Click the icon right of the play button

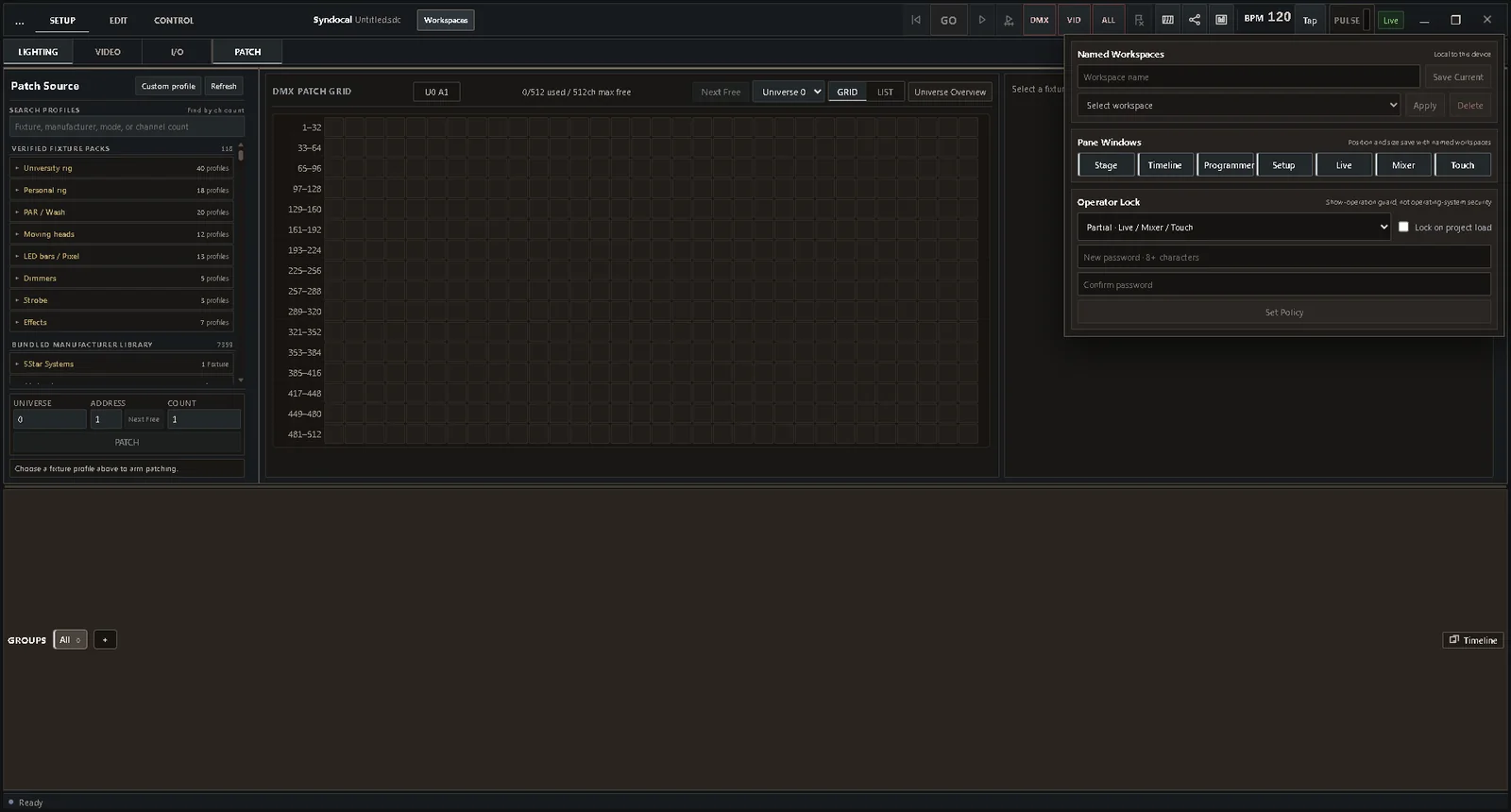click(1009, 20)
